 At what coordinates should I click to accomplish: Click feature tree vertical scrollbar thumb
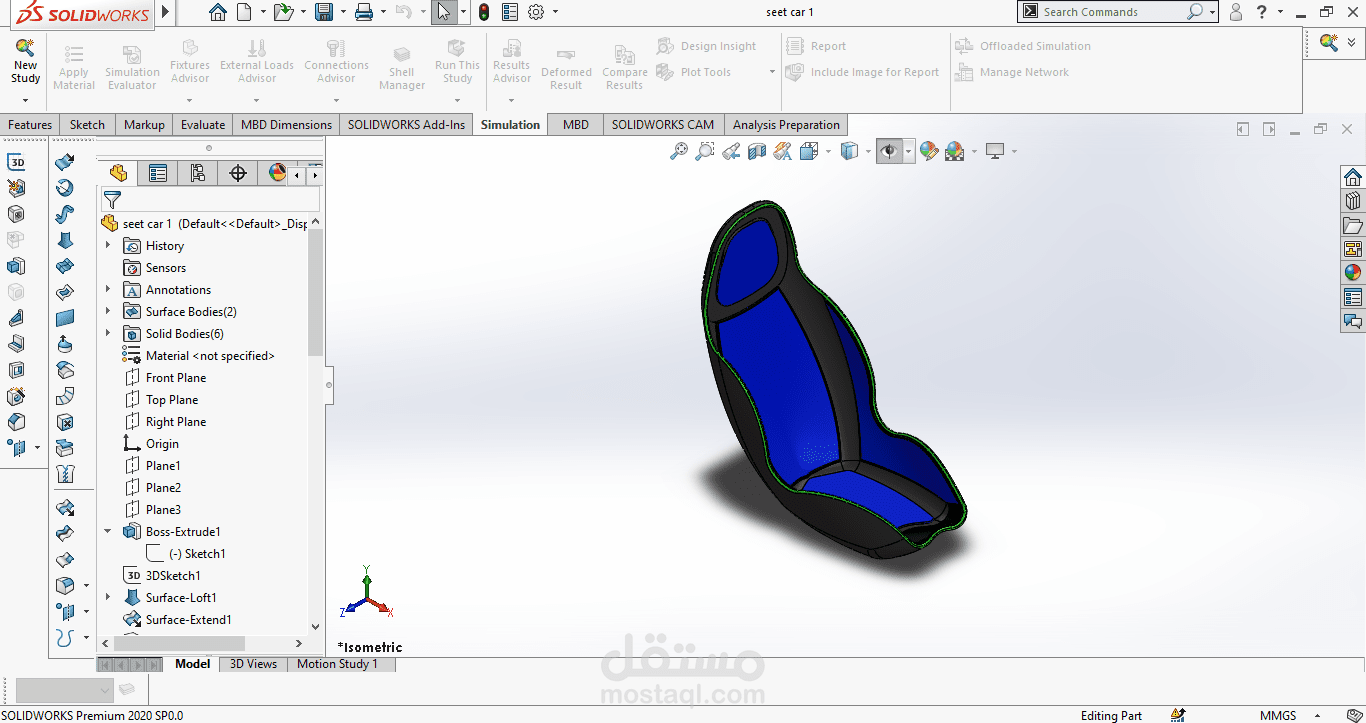tap(316, 292)
